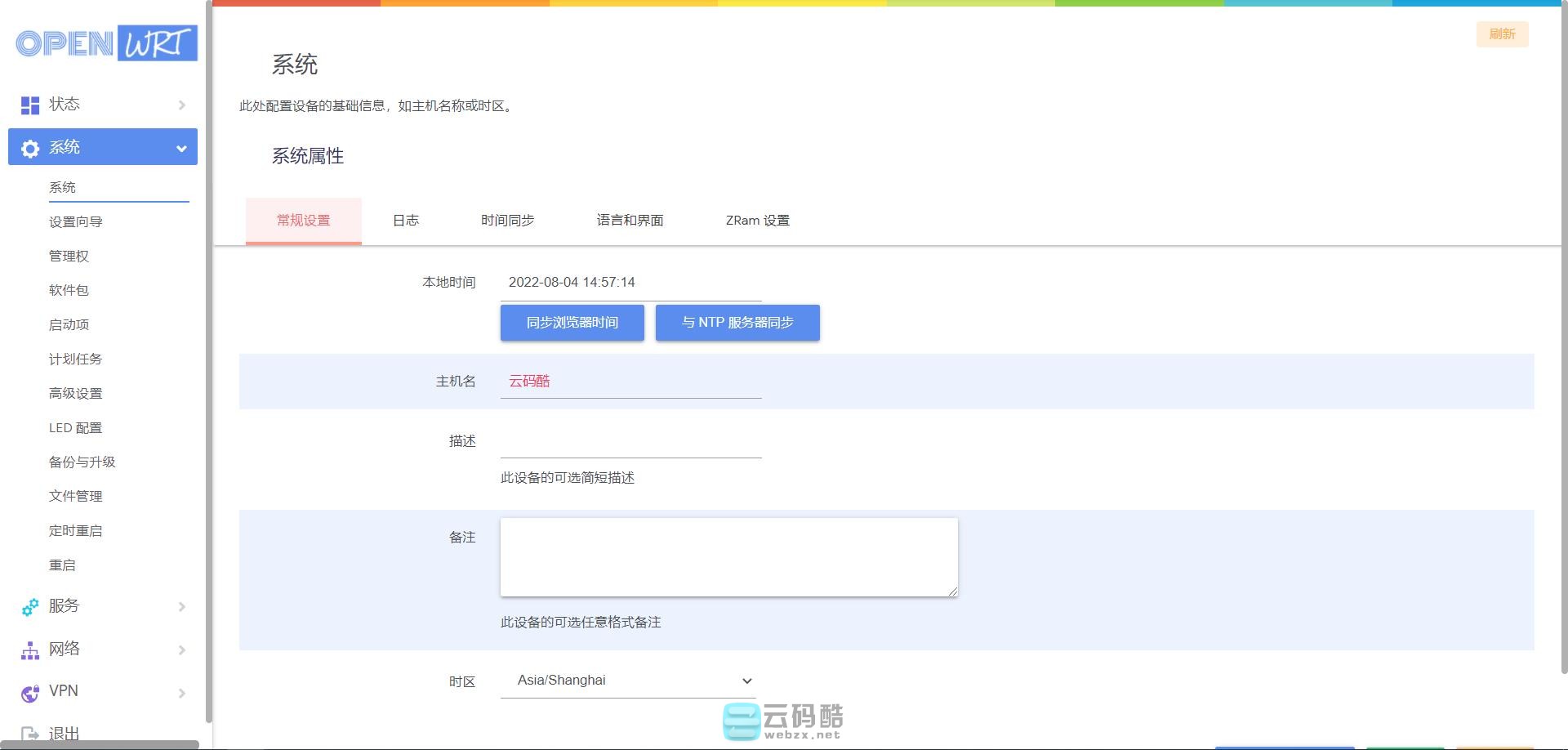Click the 状态 dashboard icon
This screenshot has height=750, width=1568.
tap(30, 105)
